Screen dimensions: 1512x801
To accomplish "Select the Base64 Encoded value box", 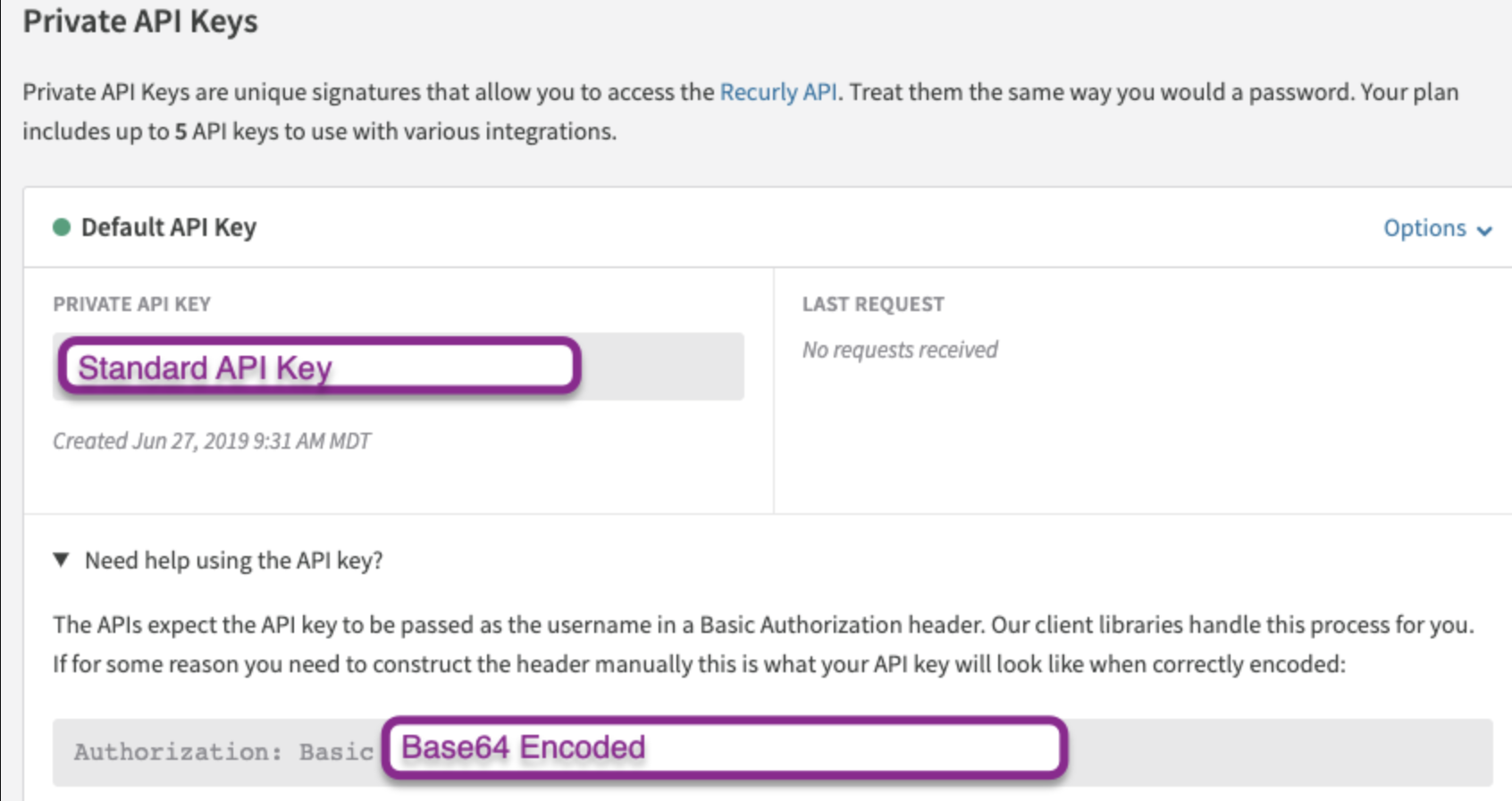I will (725, 747).
